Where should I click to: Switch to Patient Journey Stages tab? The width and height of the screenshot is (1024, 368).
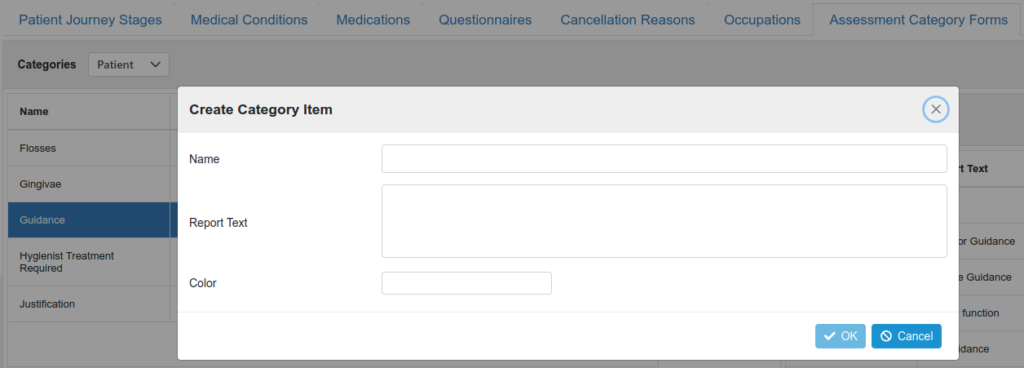[90, 20]
